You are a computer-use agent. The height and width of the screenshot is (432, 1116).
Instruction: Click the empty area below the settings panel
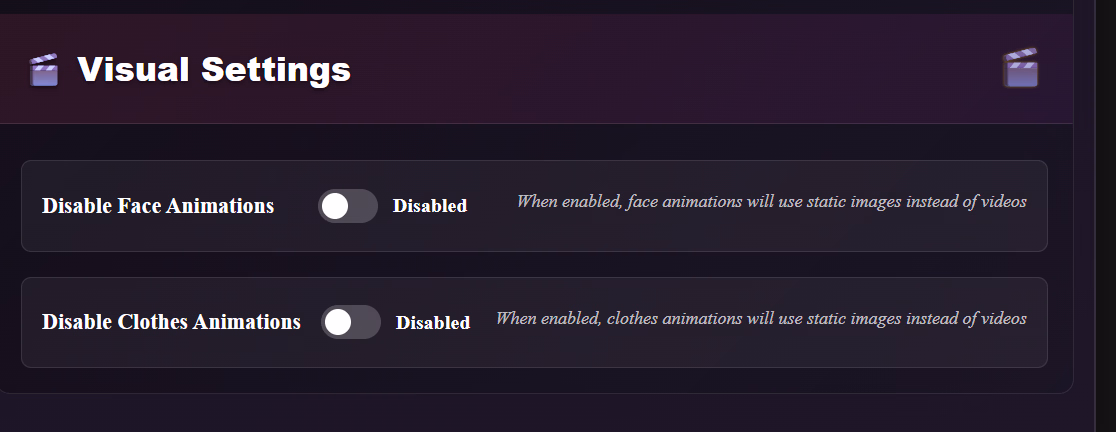tap(540, 415)
